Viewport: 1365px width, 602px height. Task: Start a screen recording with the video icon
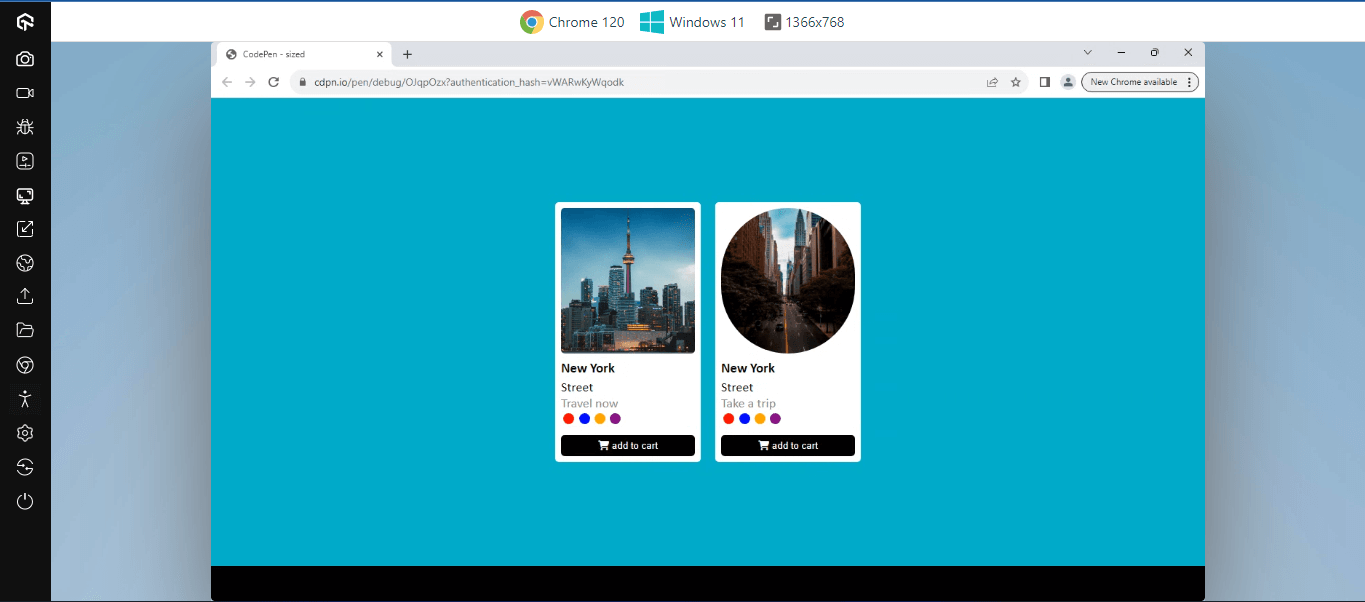point(25,92)
